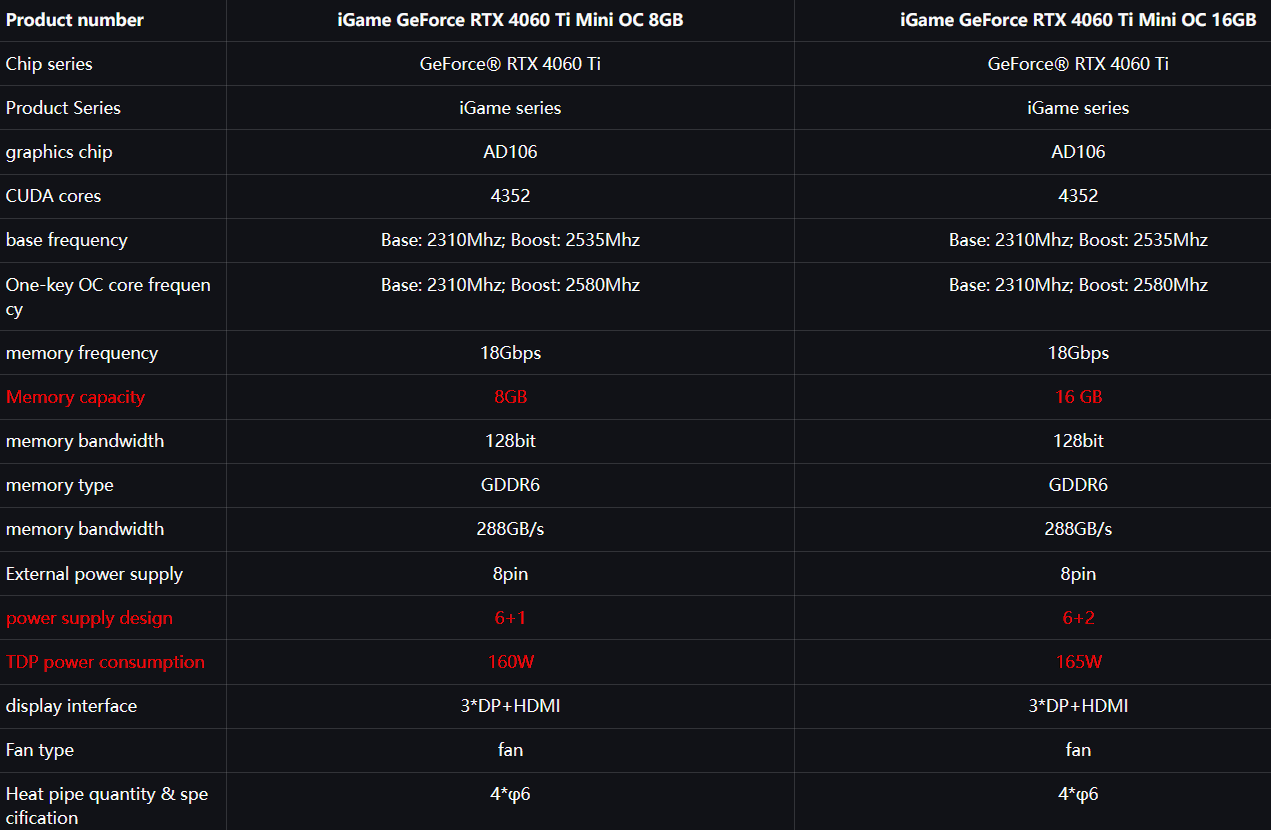
Task: Select the iGame RTX 4060 Ti Mini OC 8GB heading
Action: point(510,20)
